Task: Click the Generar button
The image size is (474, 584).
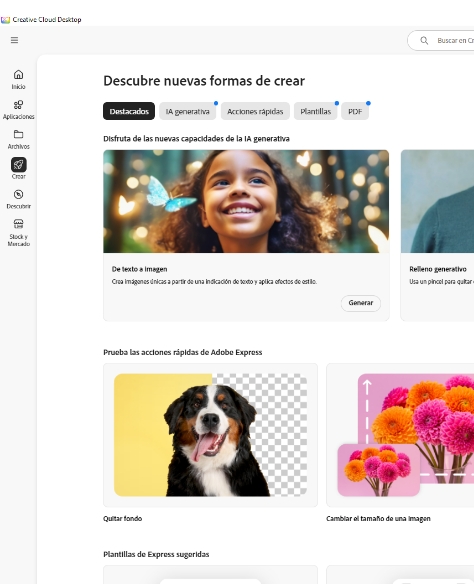Action: [x=361, y=303]
